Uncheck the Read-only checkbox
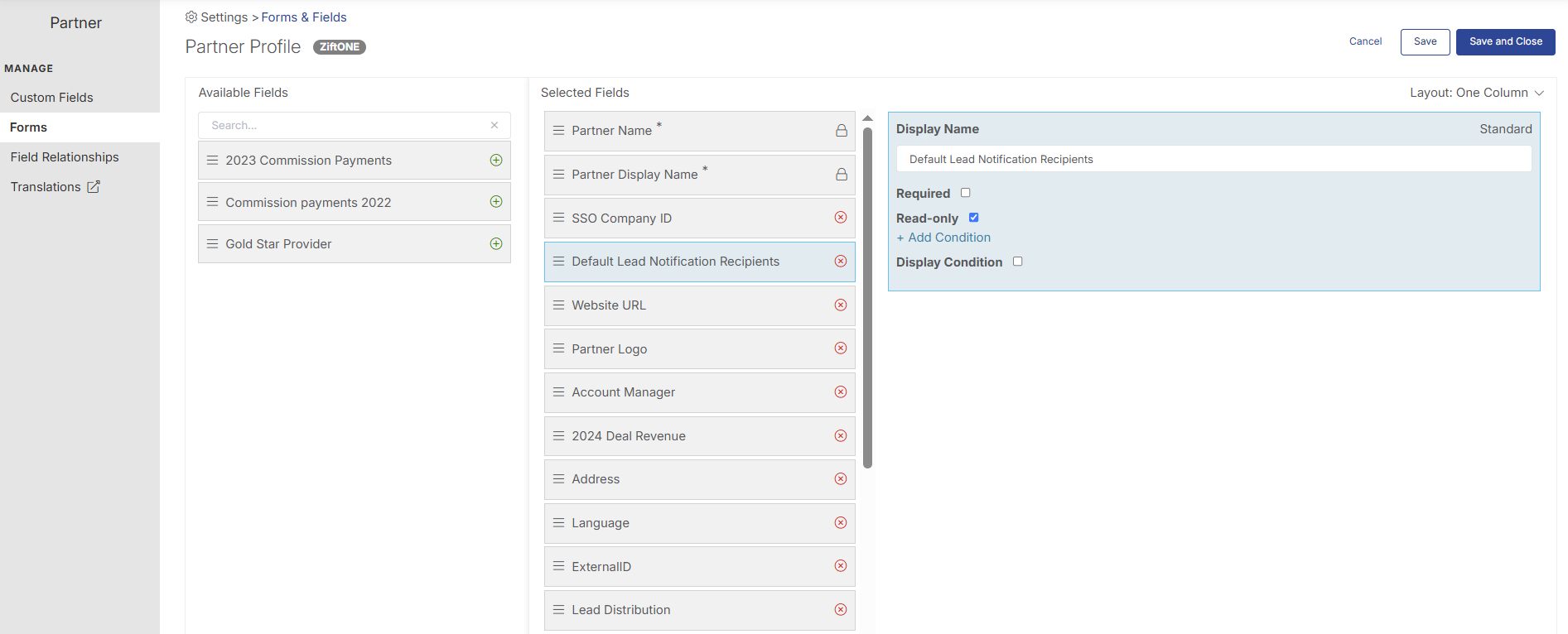The width and height of the screenshot is (1568, 634). coord(974,218)
